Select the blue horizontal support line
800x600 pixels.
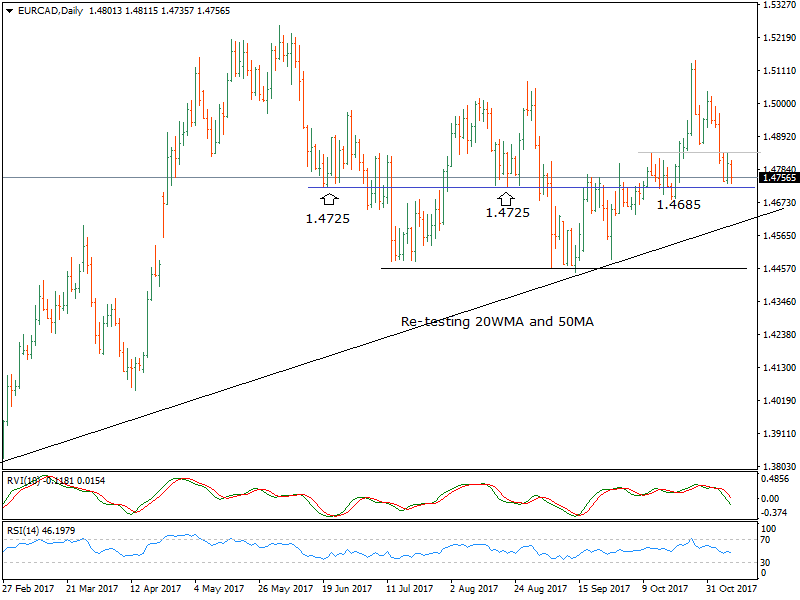click(x=531, y=187)
